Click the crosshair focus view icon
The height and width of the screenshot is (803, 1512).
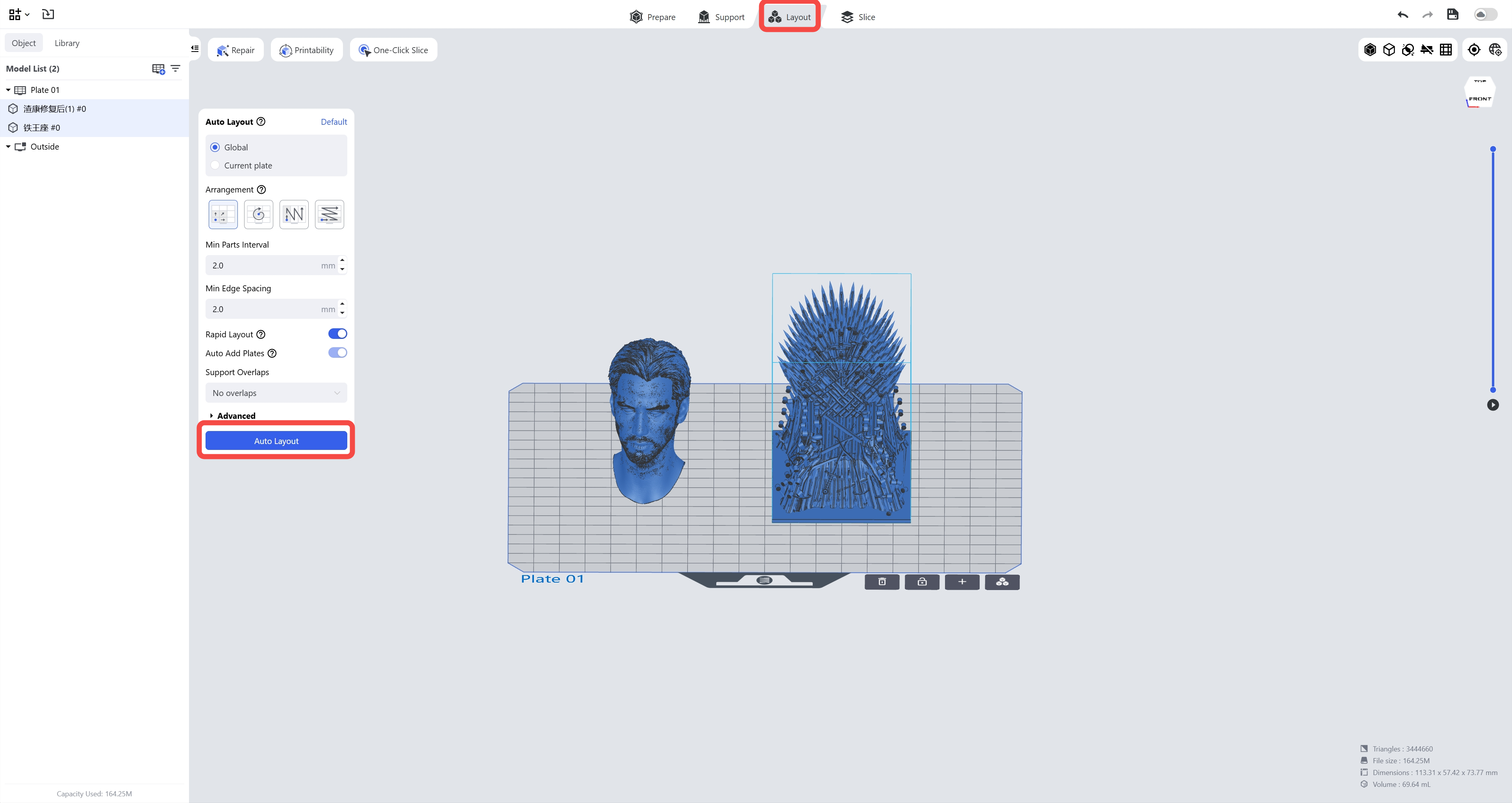[1474, 50]
